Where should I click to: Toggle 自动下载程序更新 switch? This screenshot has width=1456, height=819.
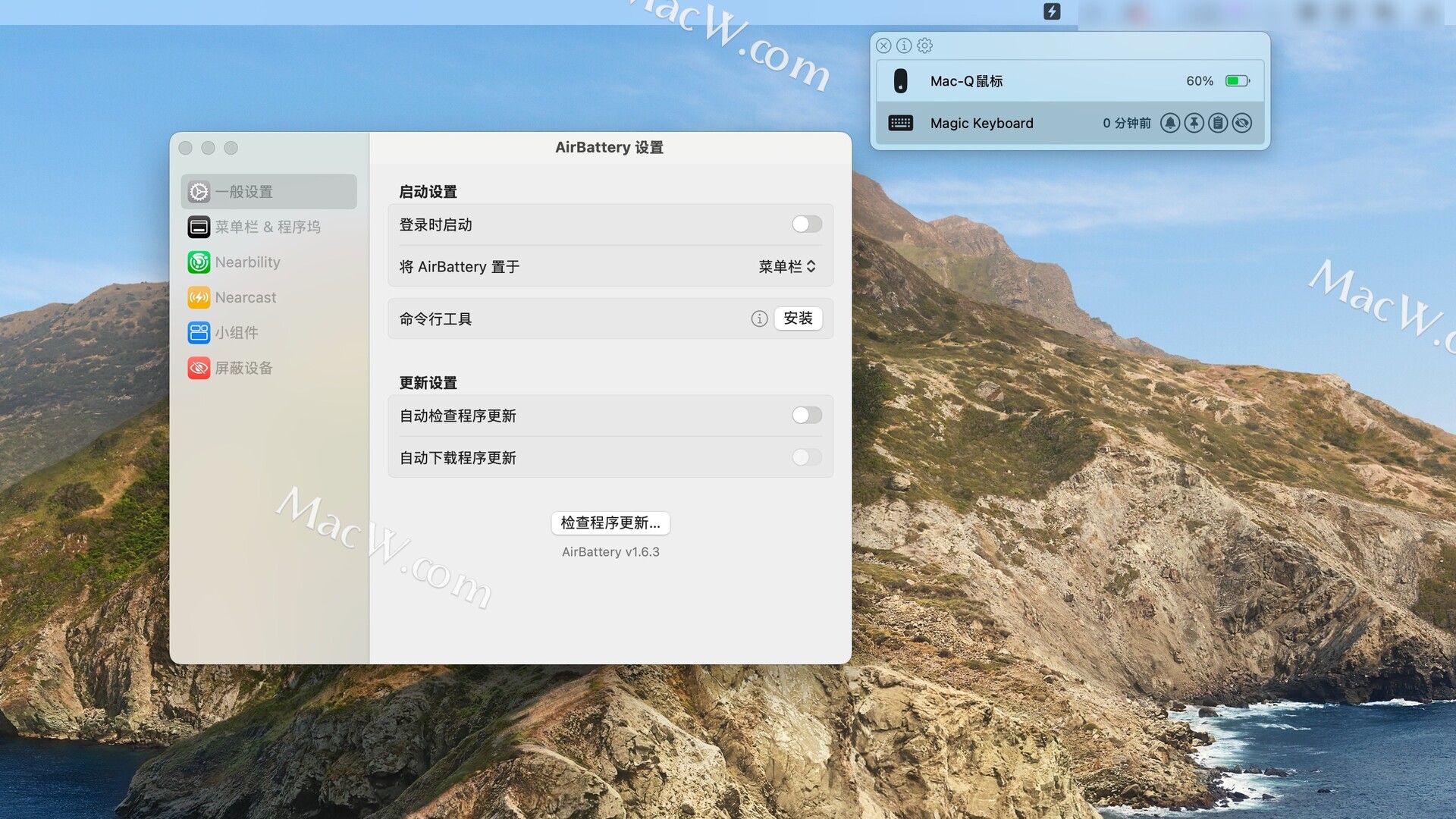point(806,457)
